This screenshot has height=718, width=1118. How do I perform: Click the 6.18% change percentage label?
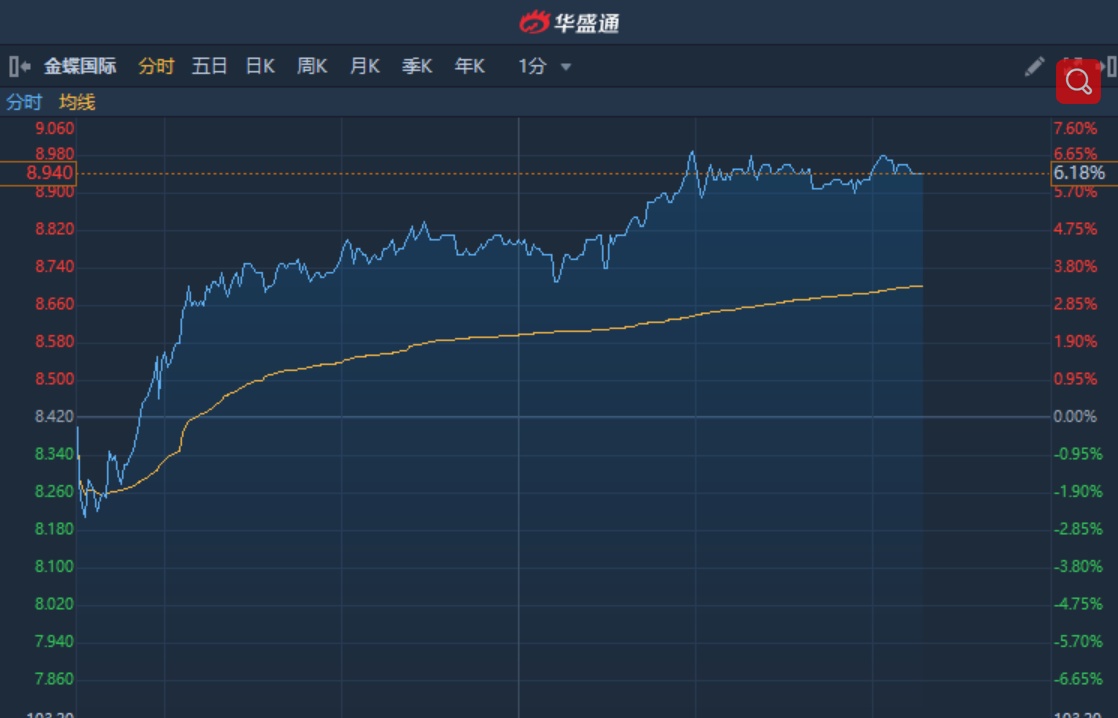click(x=1079, y=173)
